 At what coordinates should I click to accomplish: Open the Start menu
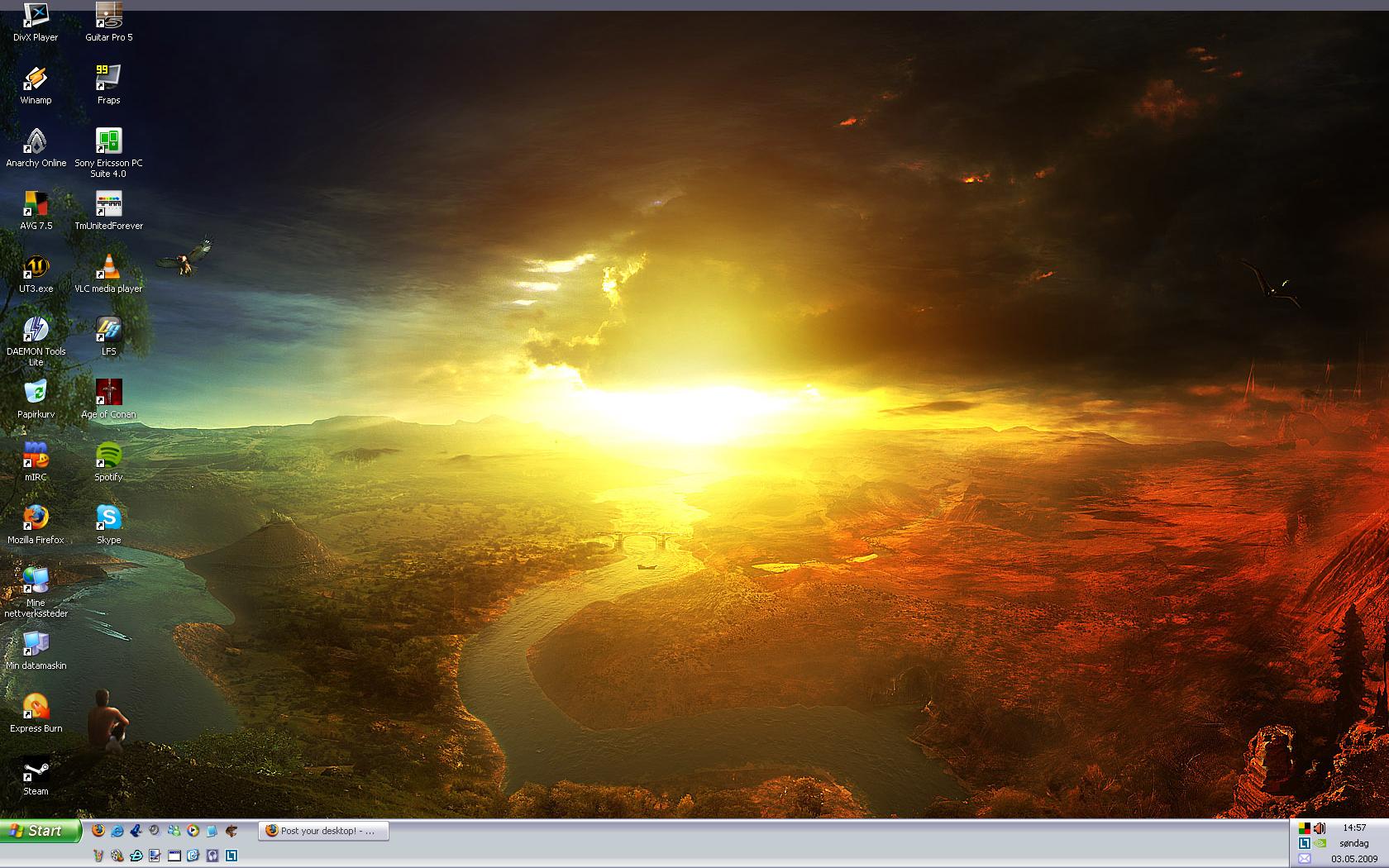coord(41,831)
